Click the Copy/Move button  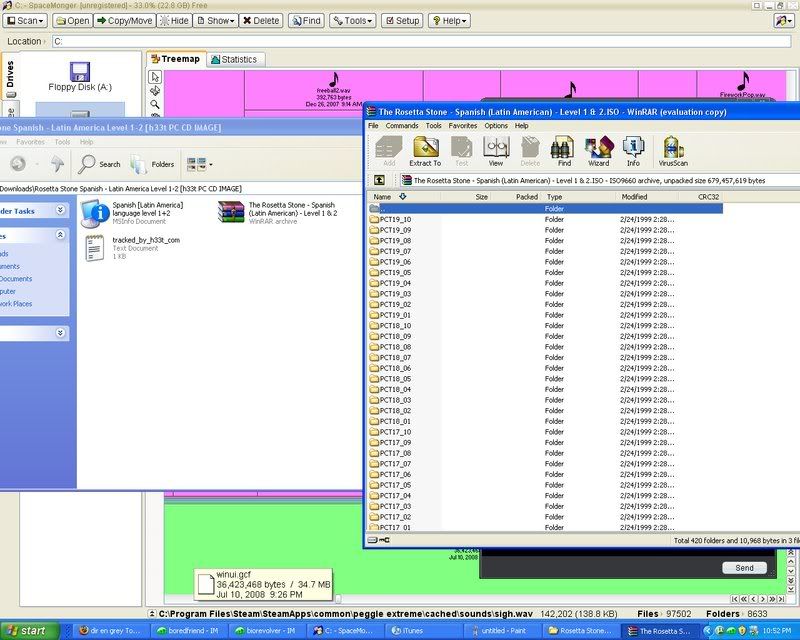[x=124, y=20]
